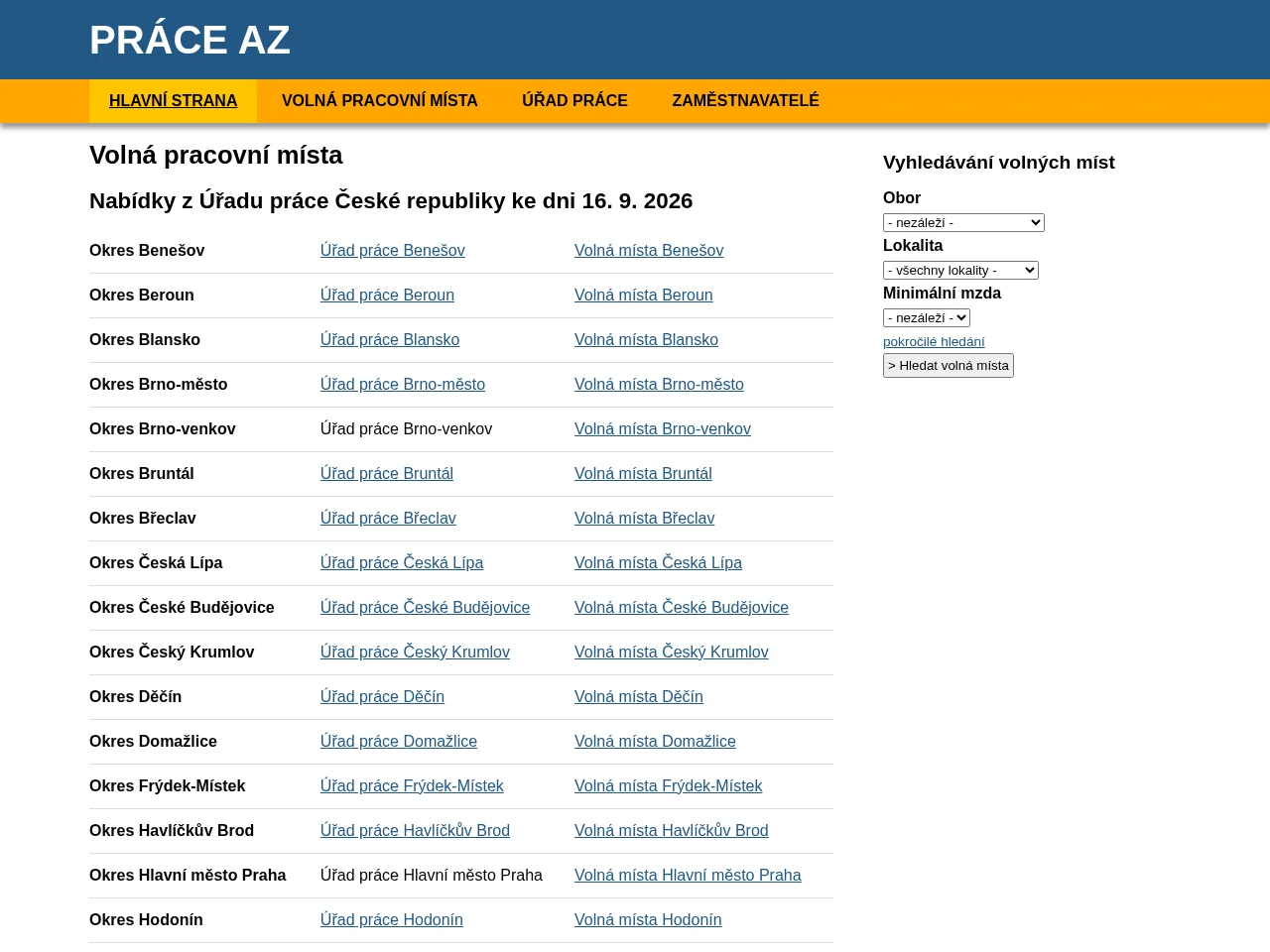Open Úřad práce Český Krumlov link

point(415,653)
